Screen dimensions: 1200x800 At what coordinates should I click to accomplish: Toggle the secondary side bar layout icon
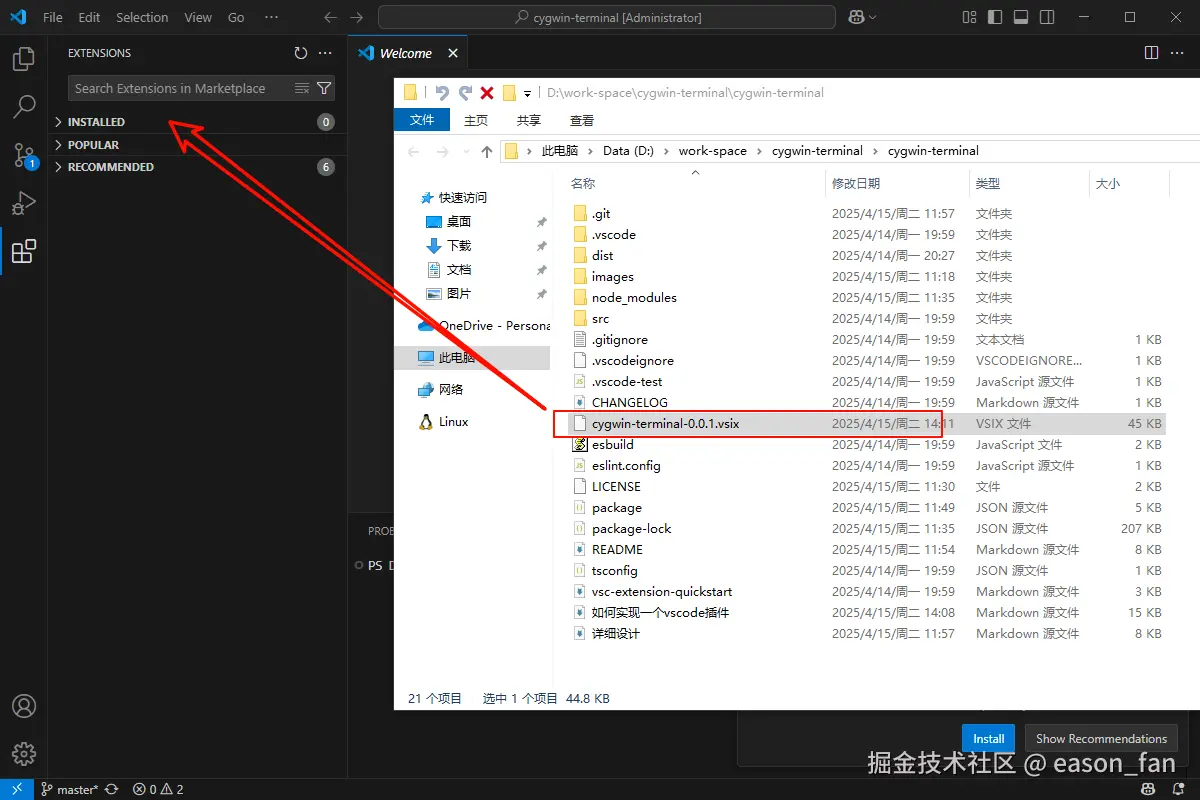(1047, 17)
